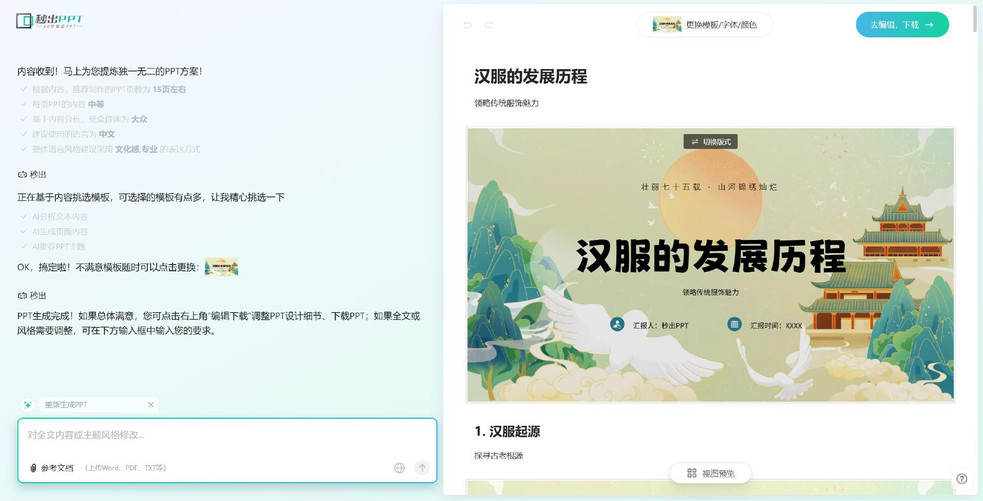
Task: Select the 重新生成PPT suggestion
Action: [x=66, y=405]
